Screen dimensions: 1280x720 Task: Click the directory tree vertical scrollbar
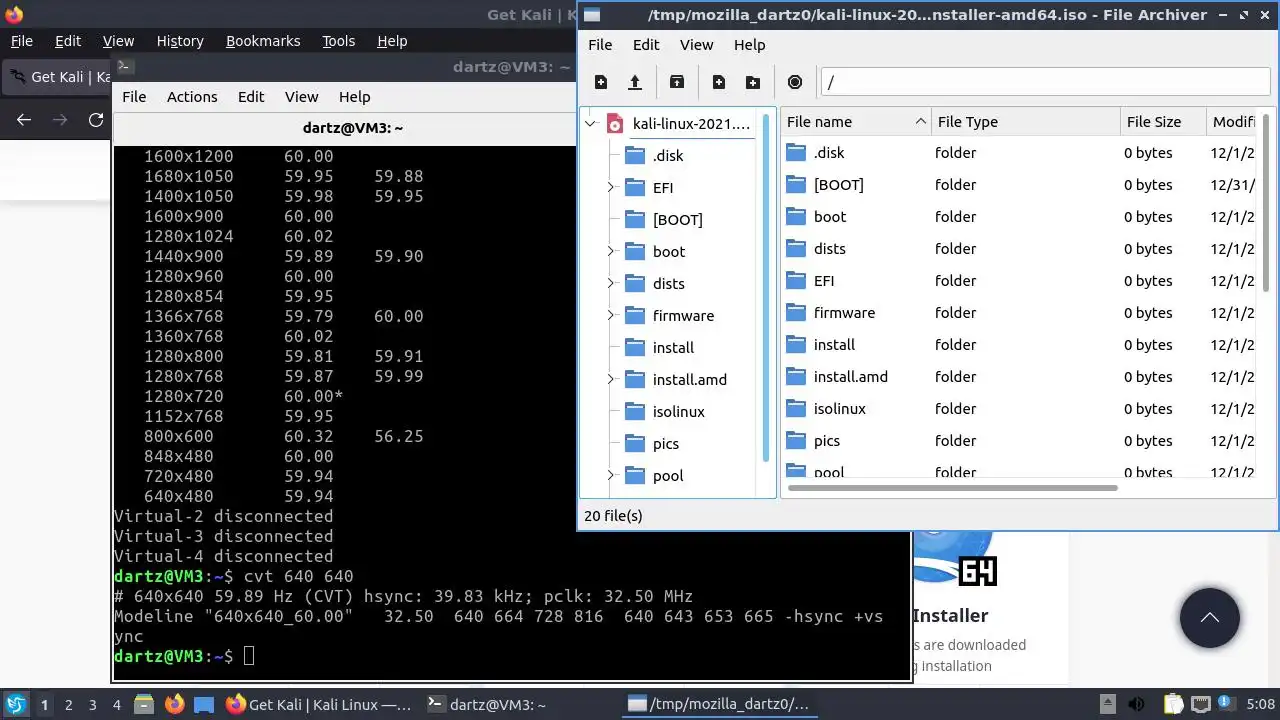click(768, 288)
